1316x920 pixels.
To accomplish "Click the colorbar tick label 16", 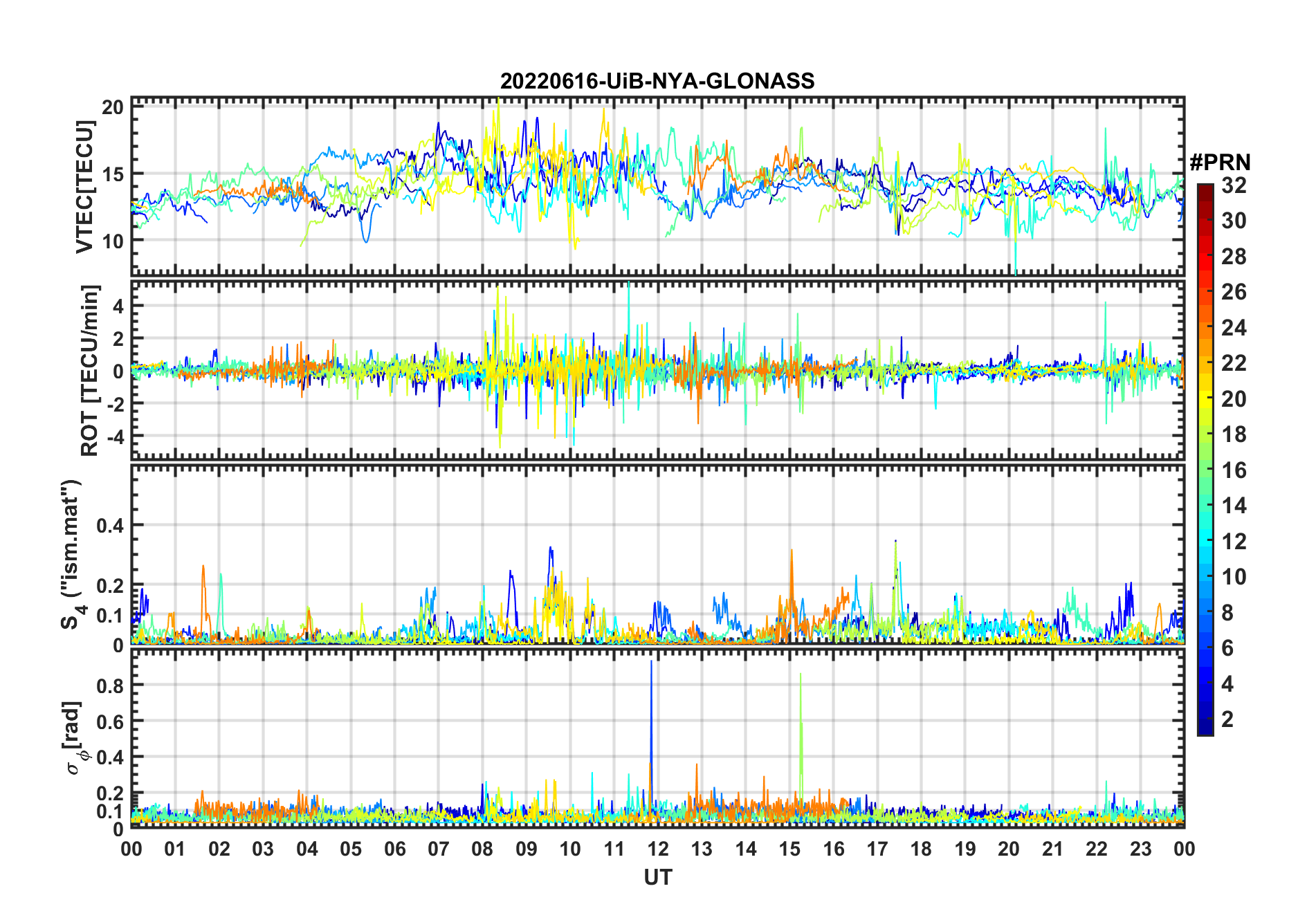I will point(1234,470).
